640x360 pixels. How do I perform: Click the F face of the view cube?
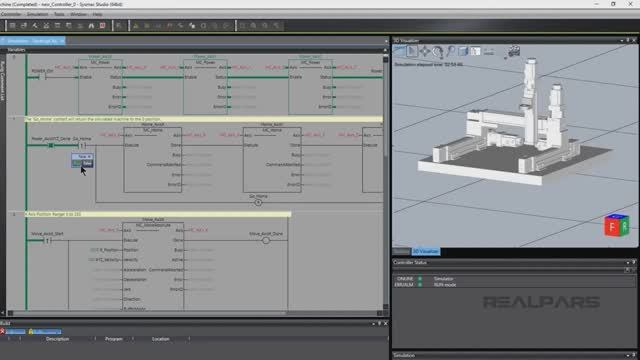[612, 228]
